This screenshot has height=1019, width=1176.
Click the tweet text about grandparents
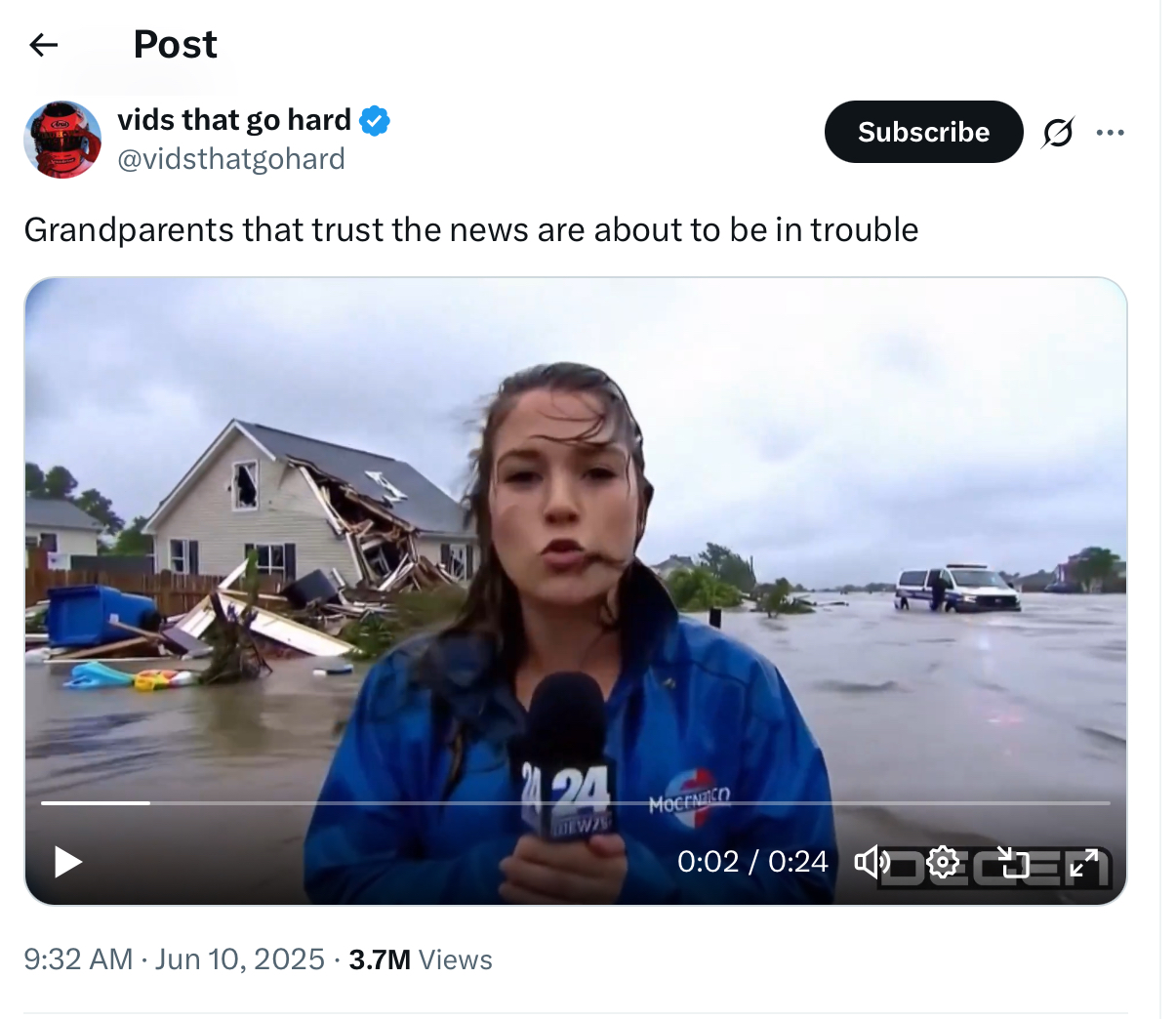pyautogui.click(x=471, y=230)
